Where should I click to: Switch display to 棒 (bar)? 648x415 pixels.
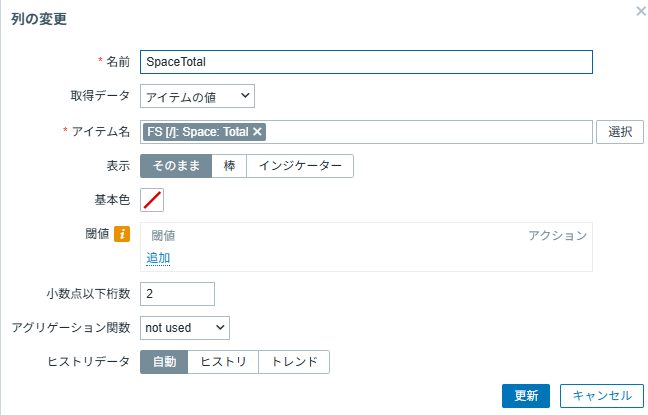(229, 166)
